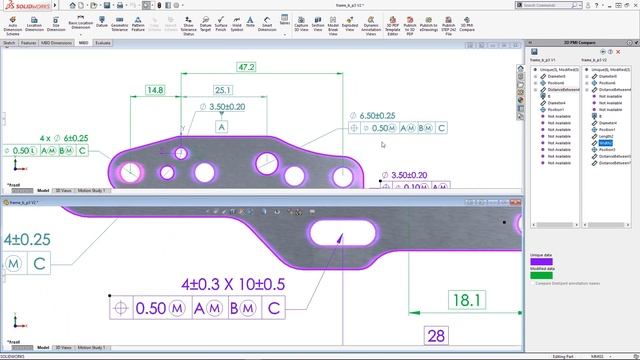Image resolution: width=640 pixels, height=360 pixels.
Task: Switch to the Sketch tab
Action: [9, 43]
